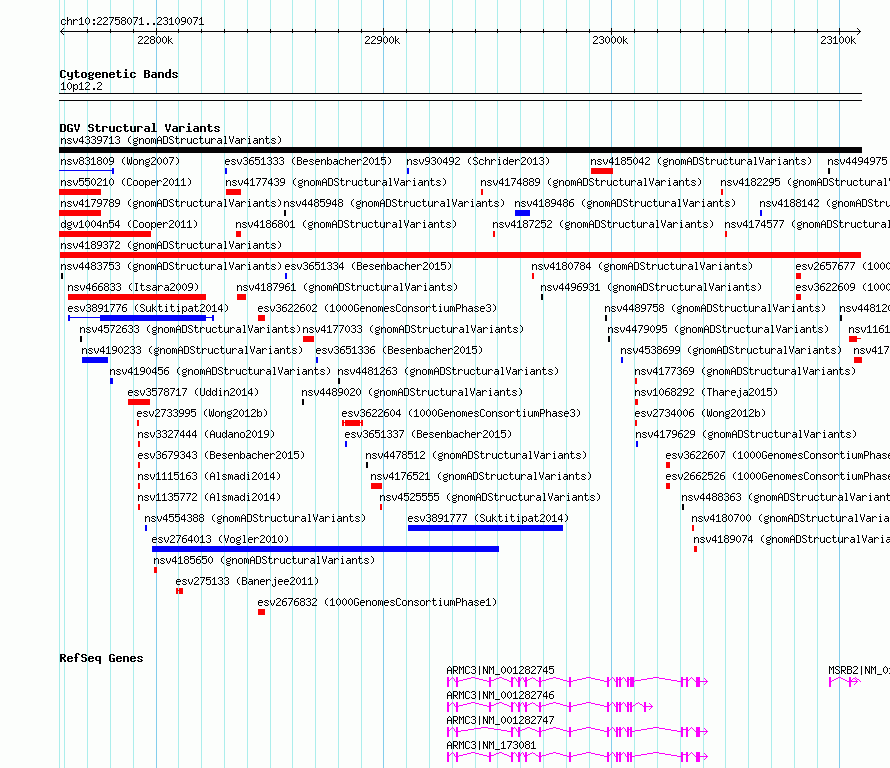
Task: Click the esv3891777 (Suktitipat2014) blue bar
Action: click(485, 528)
